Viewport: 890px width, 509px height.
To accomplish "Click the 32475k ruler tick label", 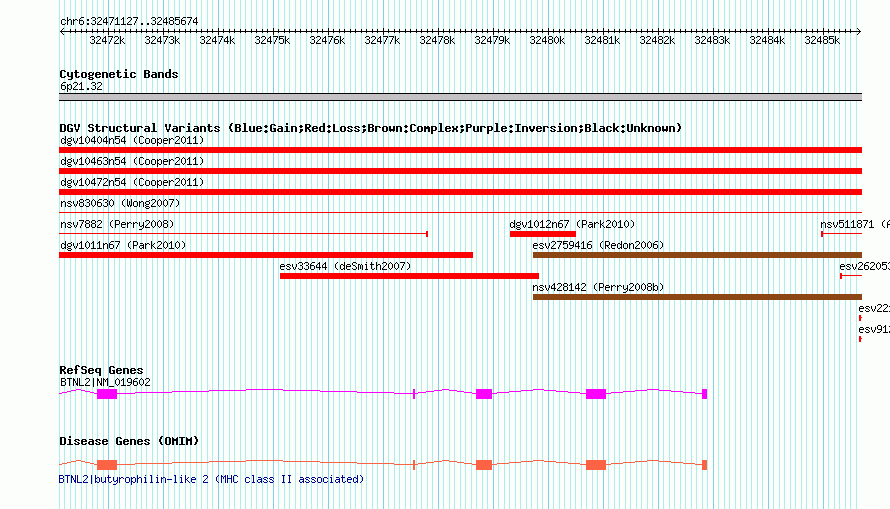I will (x=272, y=40).
